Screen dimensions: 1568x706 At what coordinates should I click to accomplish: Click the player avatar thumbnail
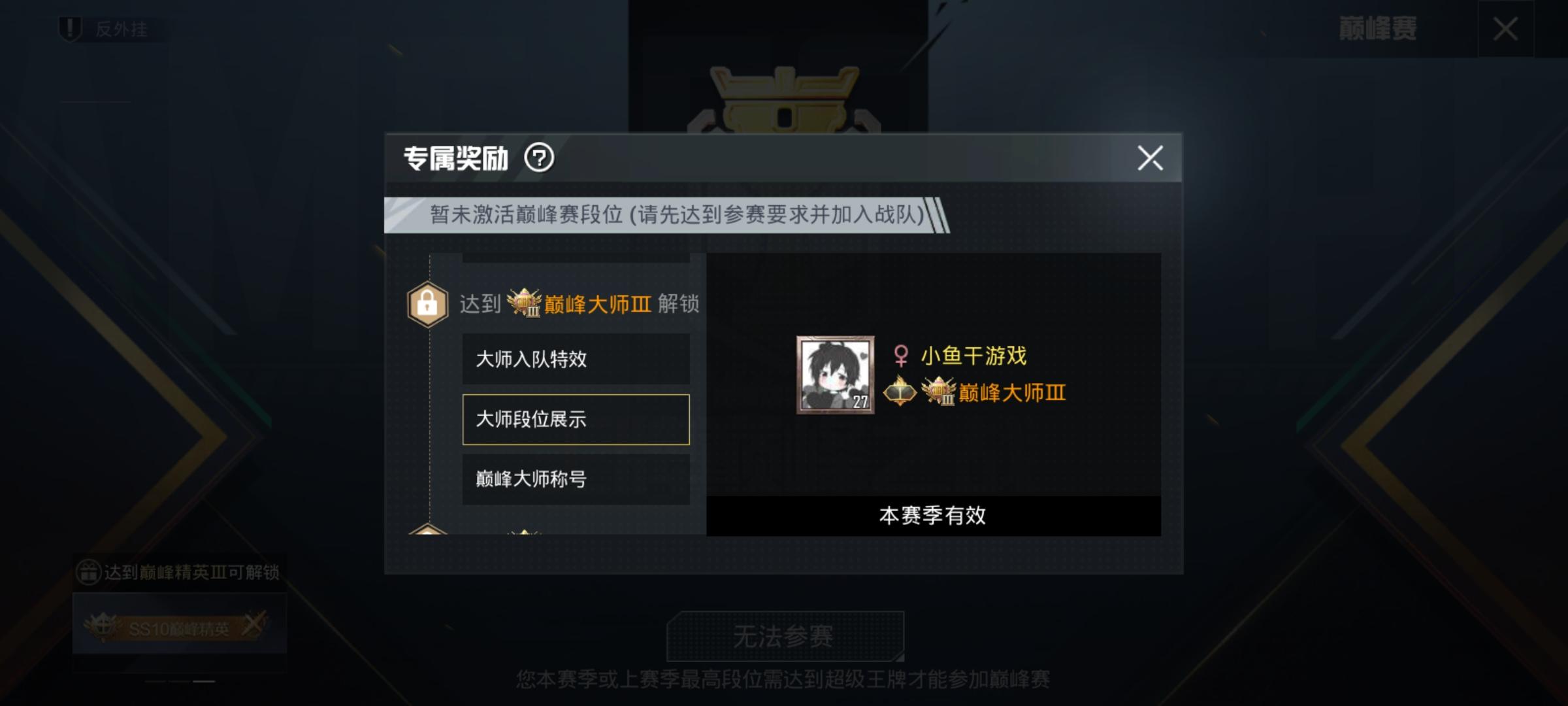tap(835, 375)
